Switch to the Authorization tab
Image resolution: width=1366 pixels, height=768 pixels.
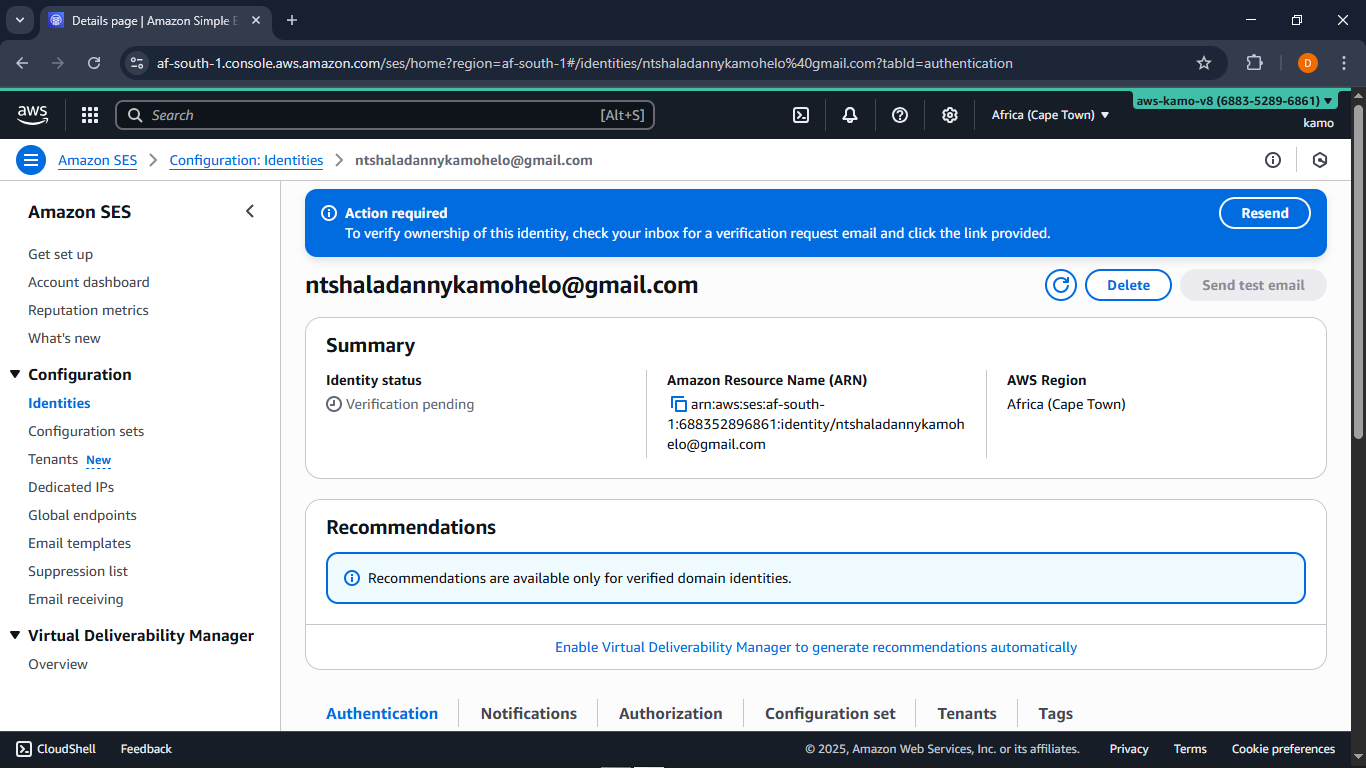coord(670,713)
